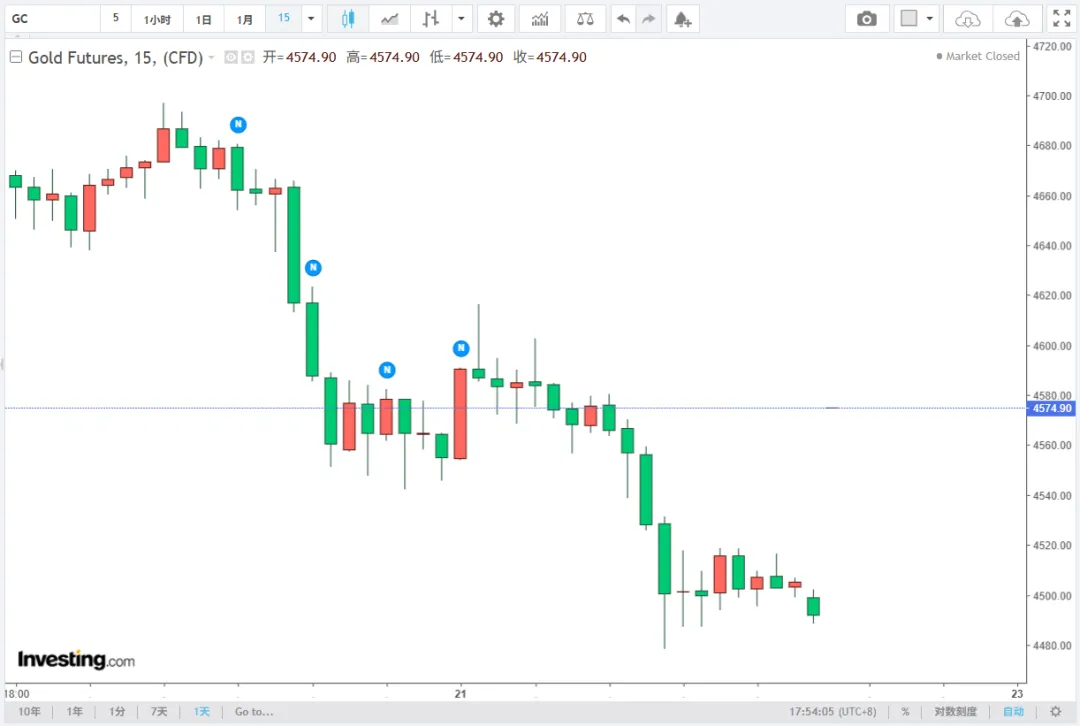Toggle the first legend visibility icon
The image size is (1080, 726).
231,57
